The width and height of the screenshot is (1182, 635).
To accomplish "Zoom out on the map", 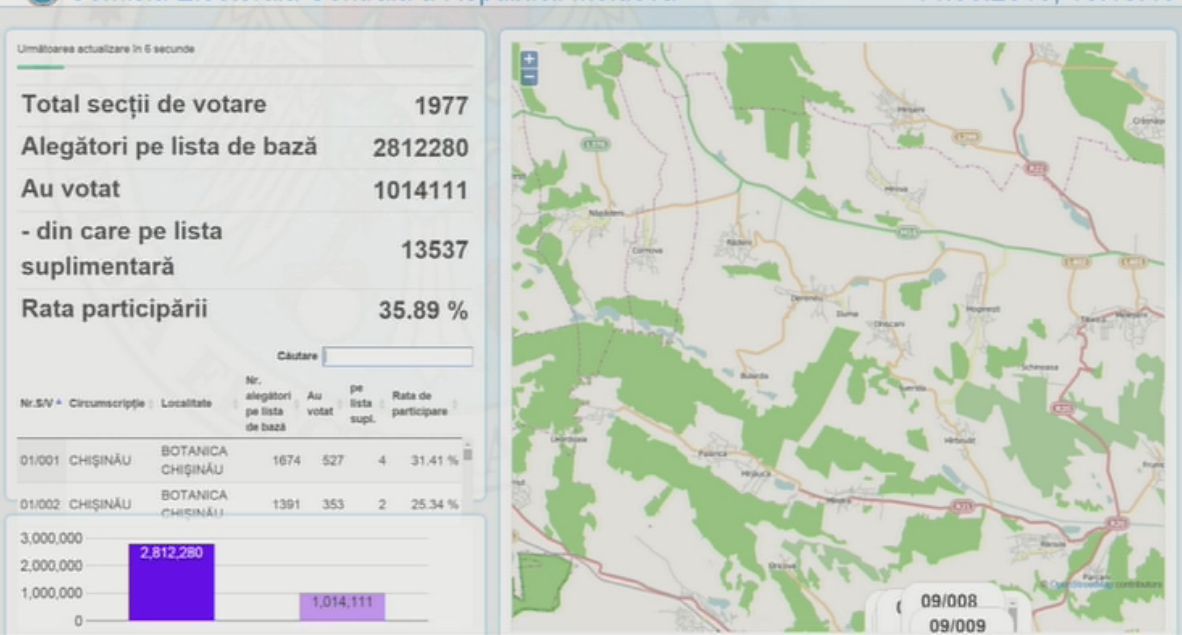I will coord(529,77).
